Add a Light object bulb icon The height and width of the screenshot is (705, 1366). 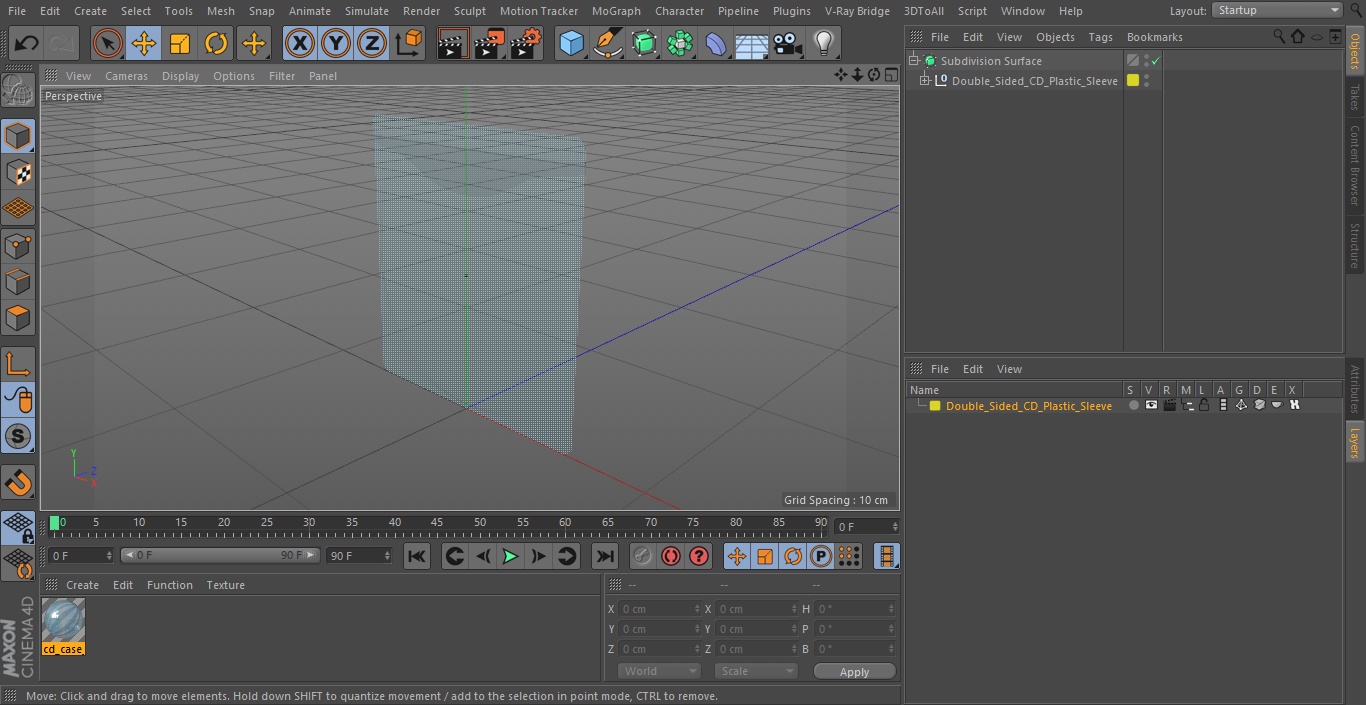[x=824, y=43]
